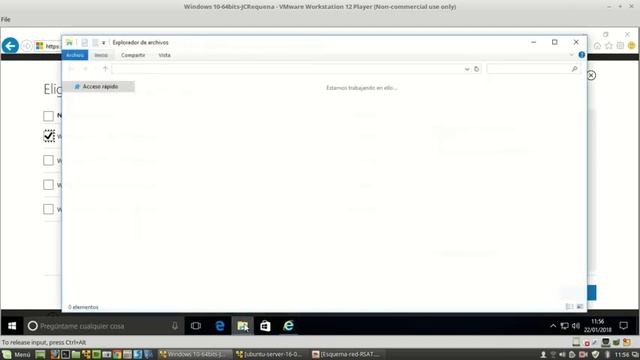Switch to the Compartir ribbon tab

(133, 55)
